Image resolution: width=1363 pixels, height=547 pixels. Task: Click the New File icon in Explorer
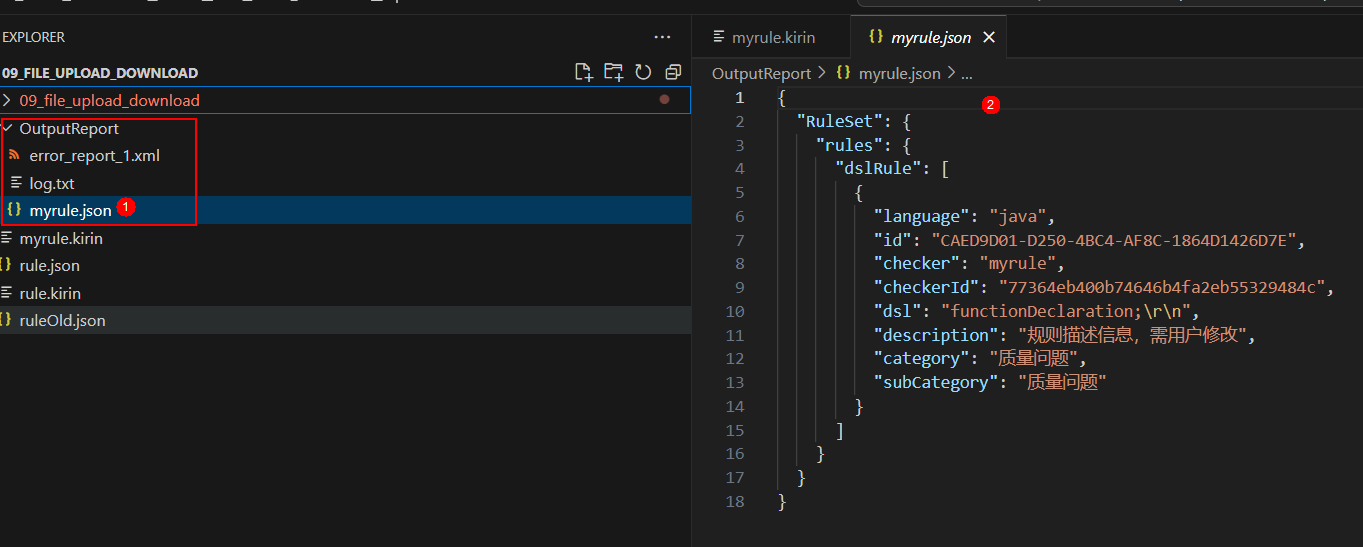coord(583,72)
